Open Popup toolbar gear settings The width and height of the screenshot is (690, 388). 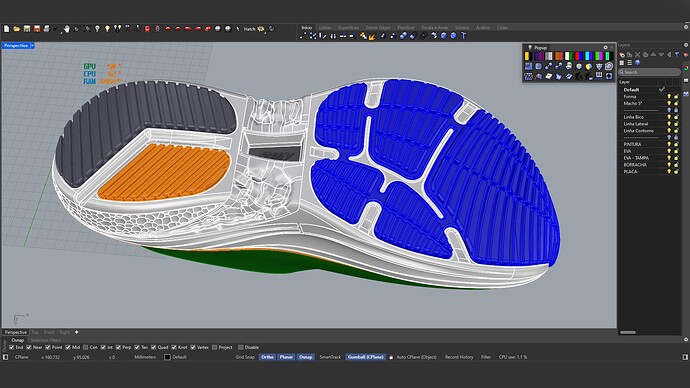point(606,47)
